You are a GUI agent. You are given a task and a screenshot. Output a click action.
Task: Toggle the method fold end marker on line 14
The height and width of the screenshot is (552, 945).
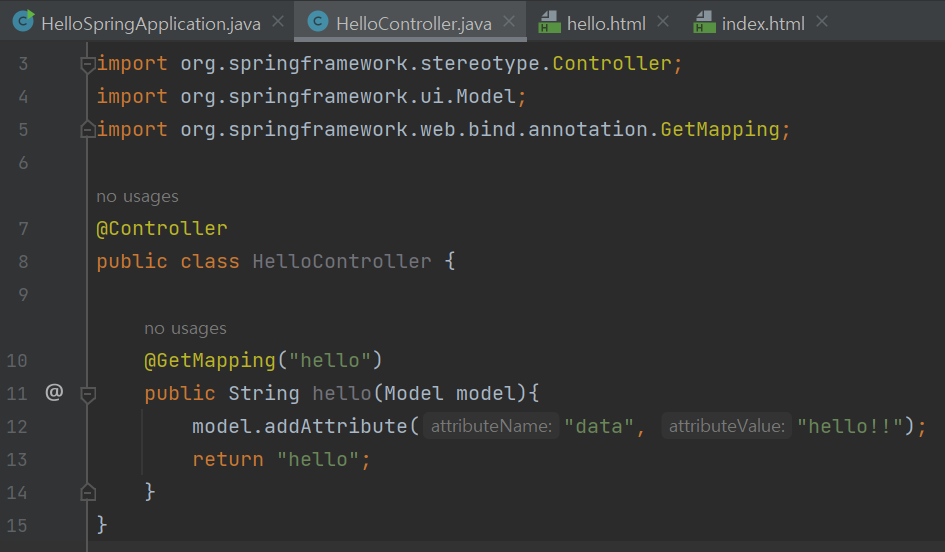tap(87, 492)
